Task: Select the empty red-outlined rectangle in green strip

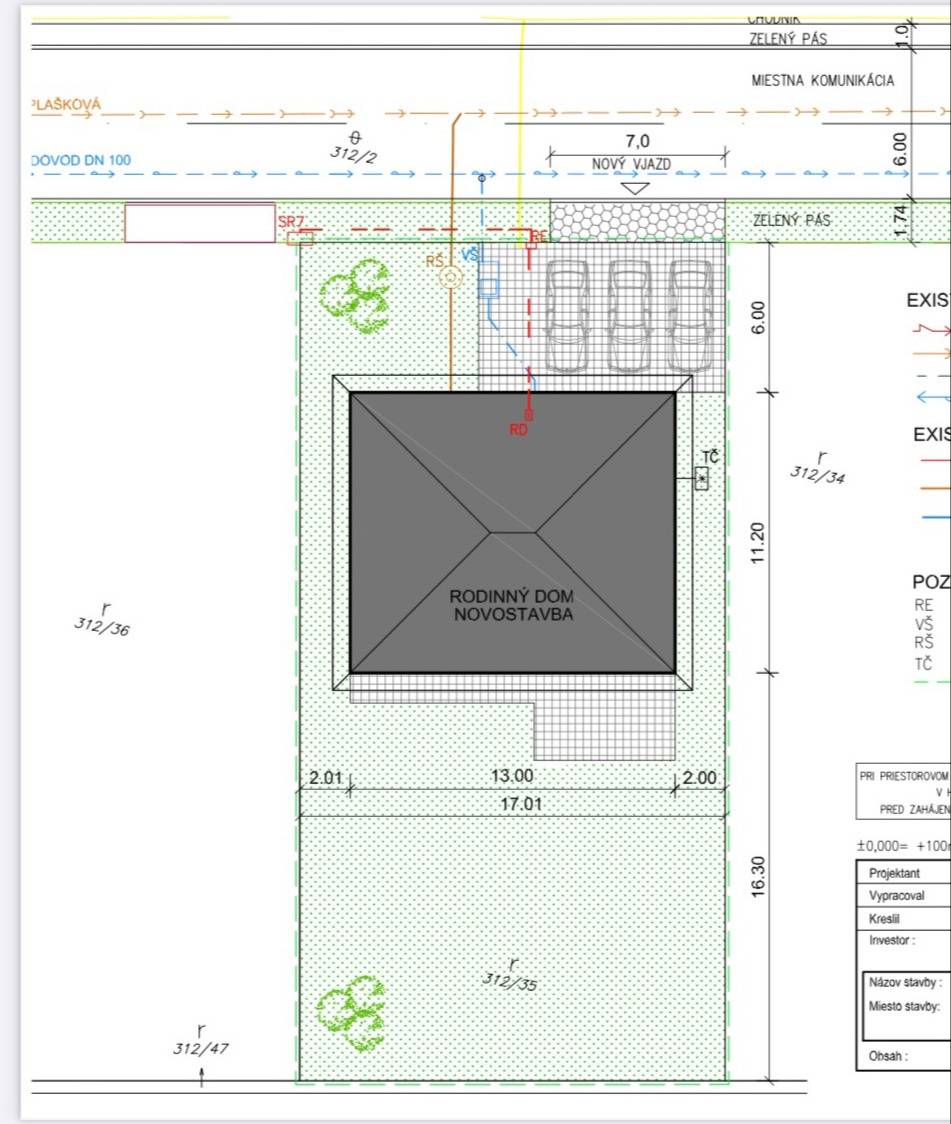Action: click(x=200, y=224)
